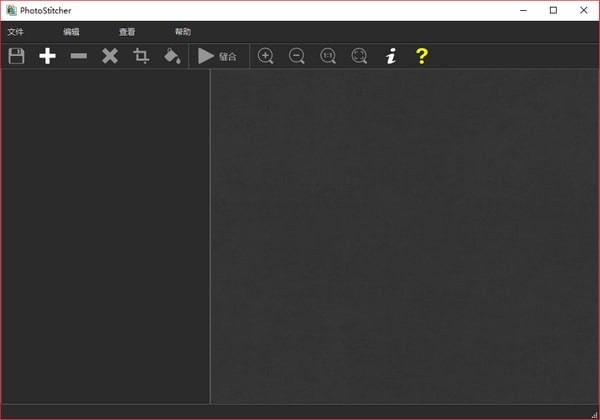Open the 帮助 menu
600x420 pixels.
click(x=183, y=32)
